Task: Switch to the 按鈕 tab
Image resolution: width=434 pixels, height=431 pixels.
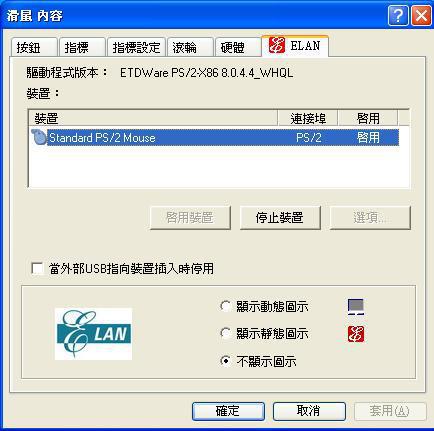Action: point(34,47)
